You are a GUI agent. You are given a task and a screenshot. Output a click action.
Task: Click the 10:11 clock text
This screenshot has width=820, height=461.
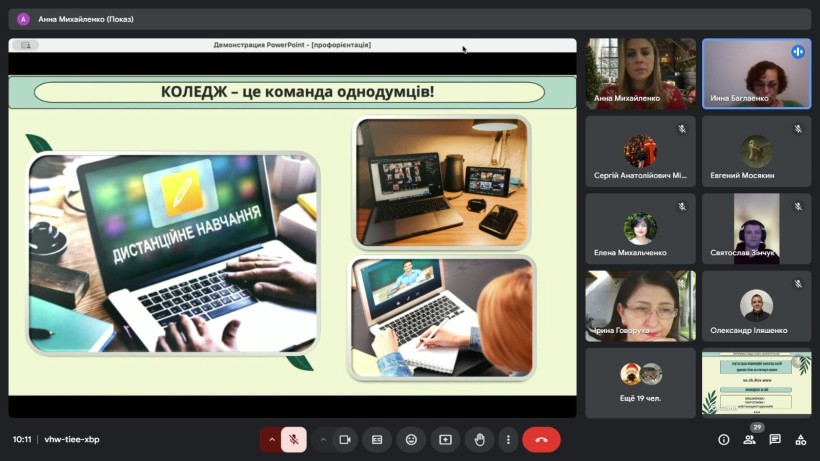[x=22, y=440]
